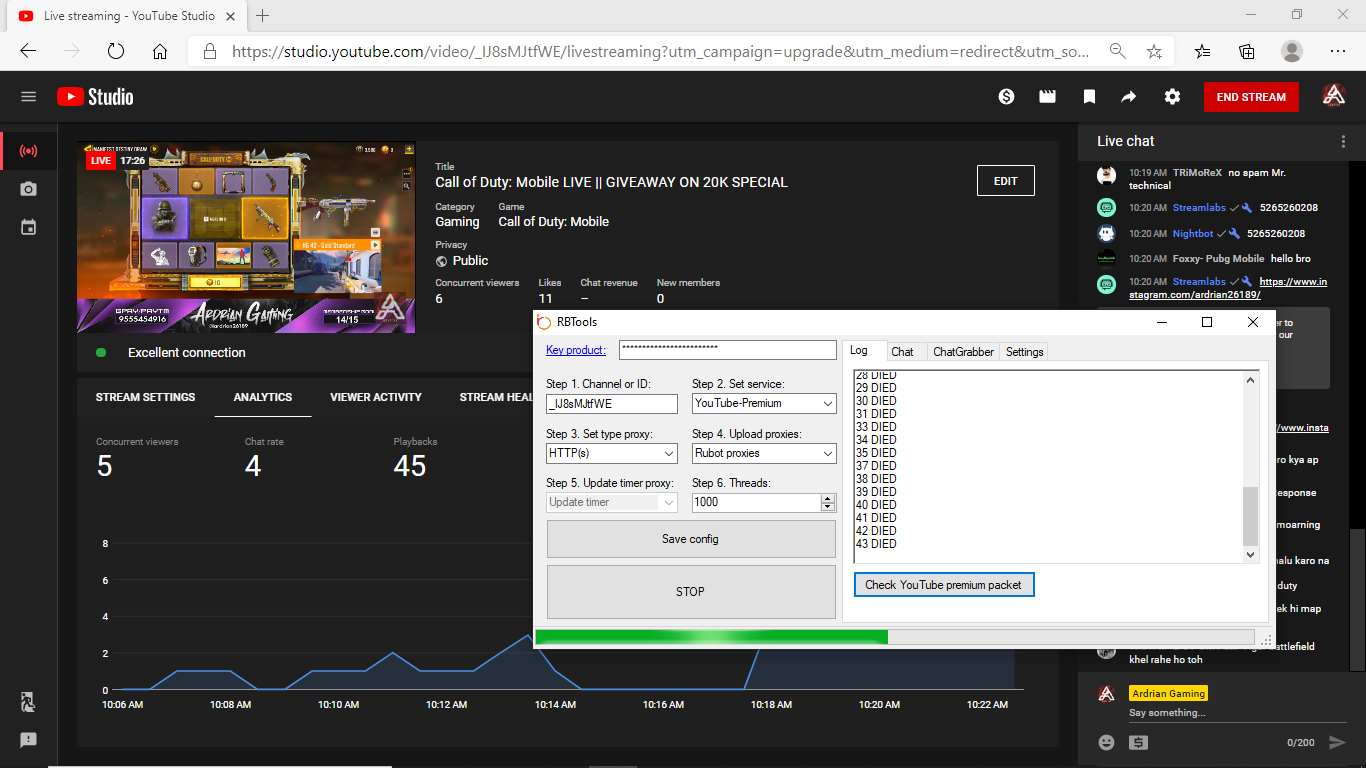Open the Manage calendar icon in sidebar
This screenshot has width=1366, height=768.
28,227
